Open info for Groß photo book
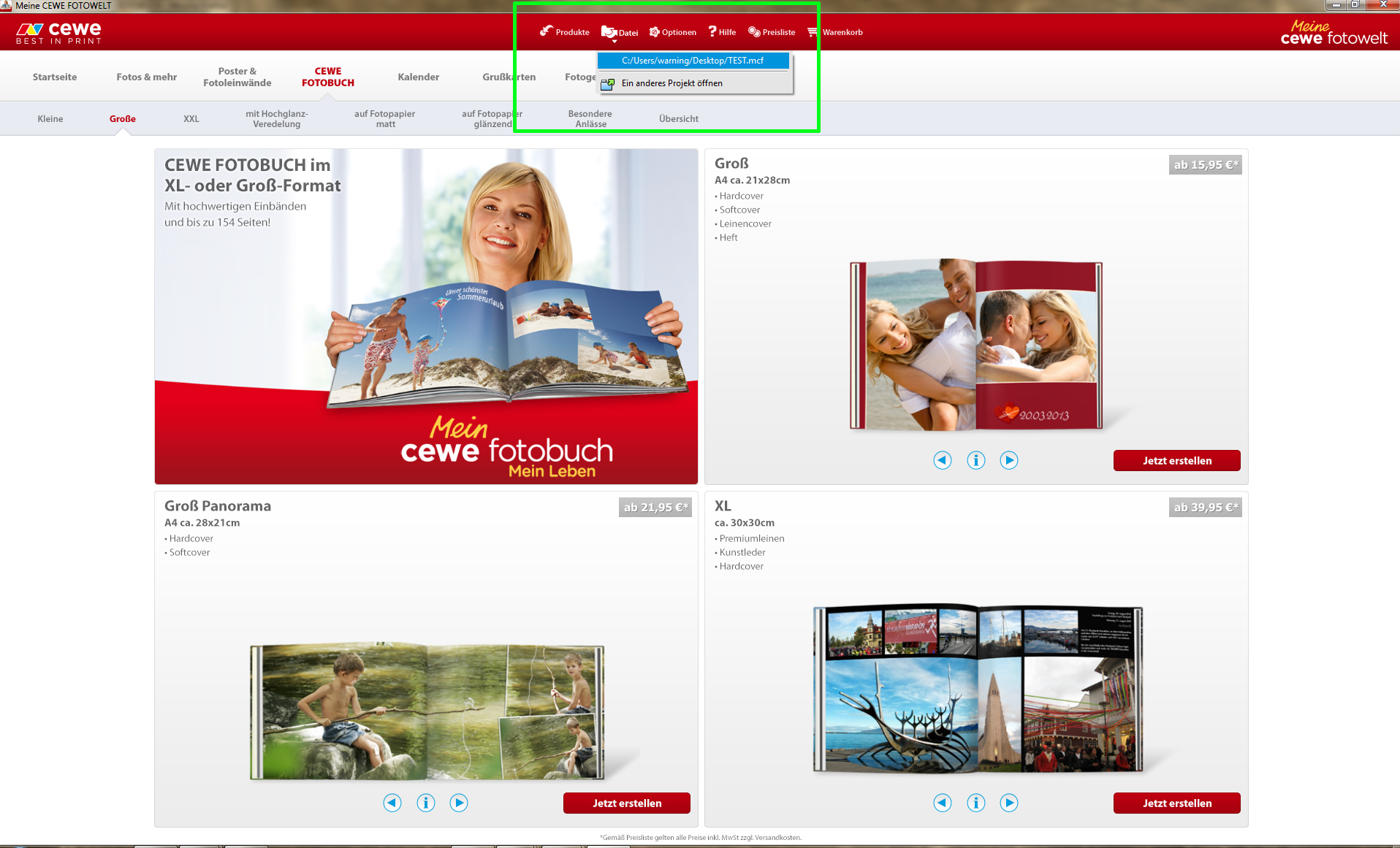Viewport: 1400px width, 848px height. (x=976, y=460)
